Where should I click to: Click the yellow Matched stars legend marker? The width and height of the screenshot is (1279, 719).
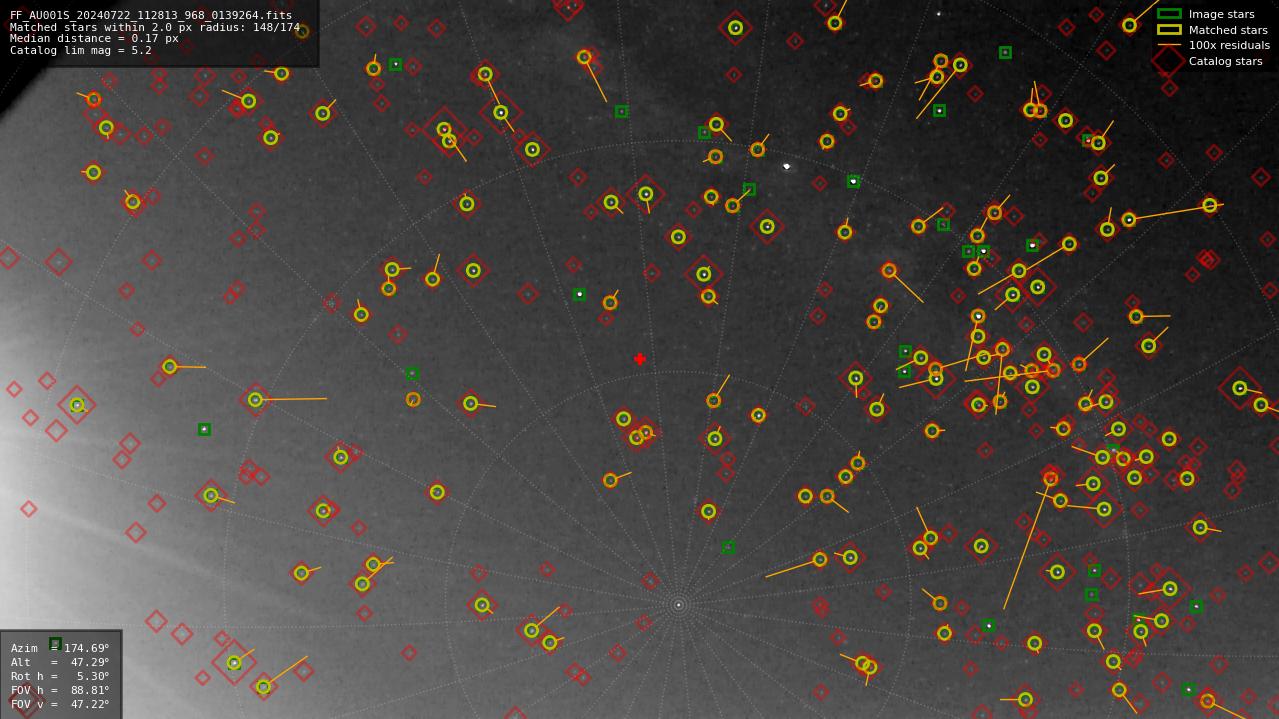pyautogui.click(x=1169, y=30)
